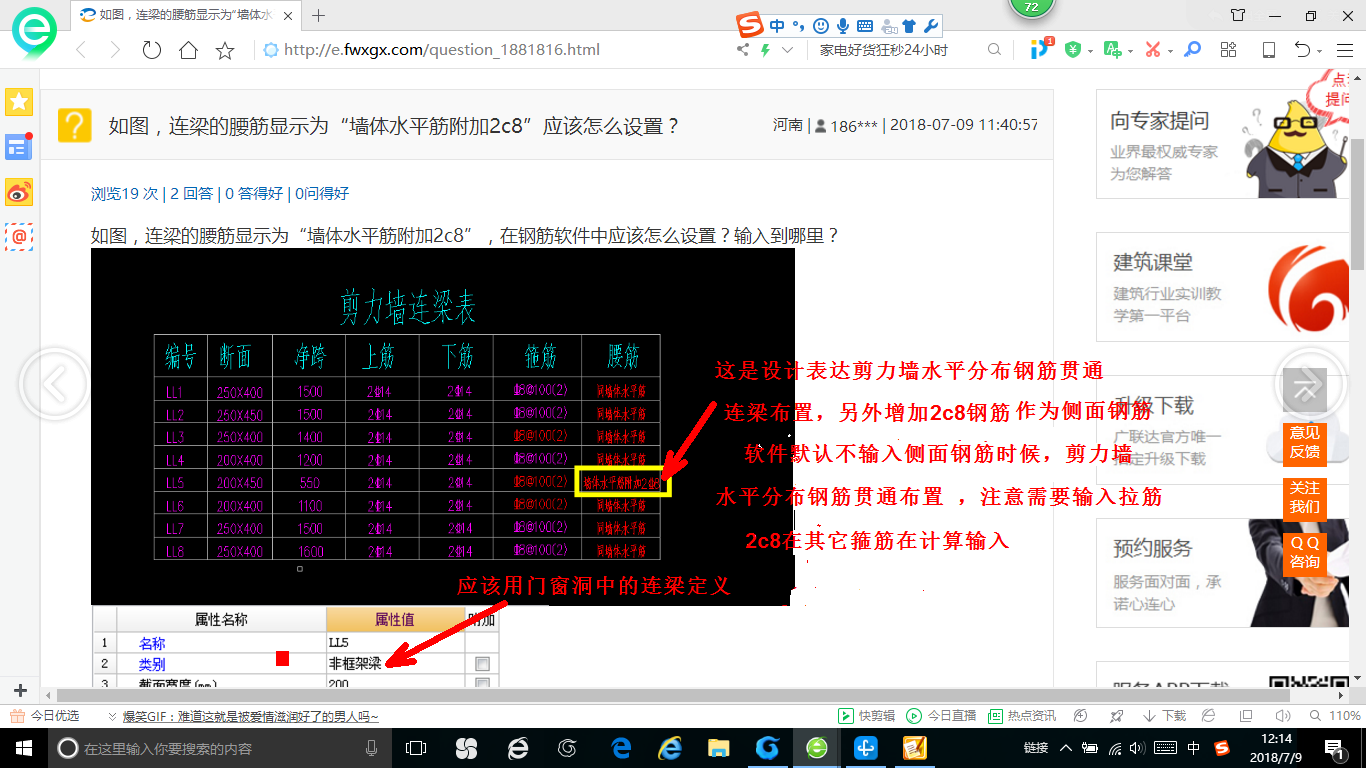Close the current browser tab
Image resolution: width=1366 pixels, height=768 pixels.
(289, 15)
